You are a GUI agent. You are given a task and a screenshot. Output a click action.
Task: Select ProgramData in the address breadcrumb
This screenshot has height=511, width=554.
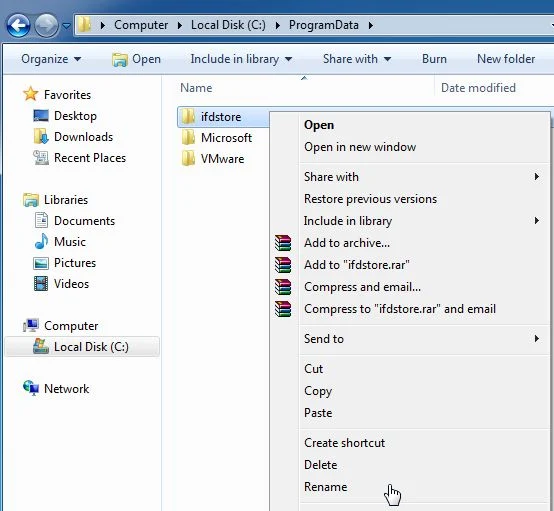click(324, 25)
